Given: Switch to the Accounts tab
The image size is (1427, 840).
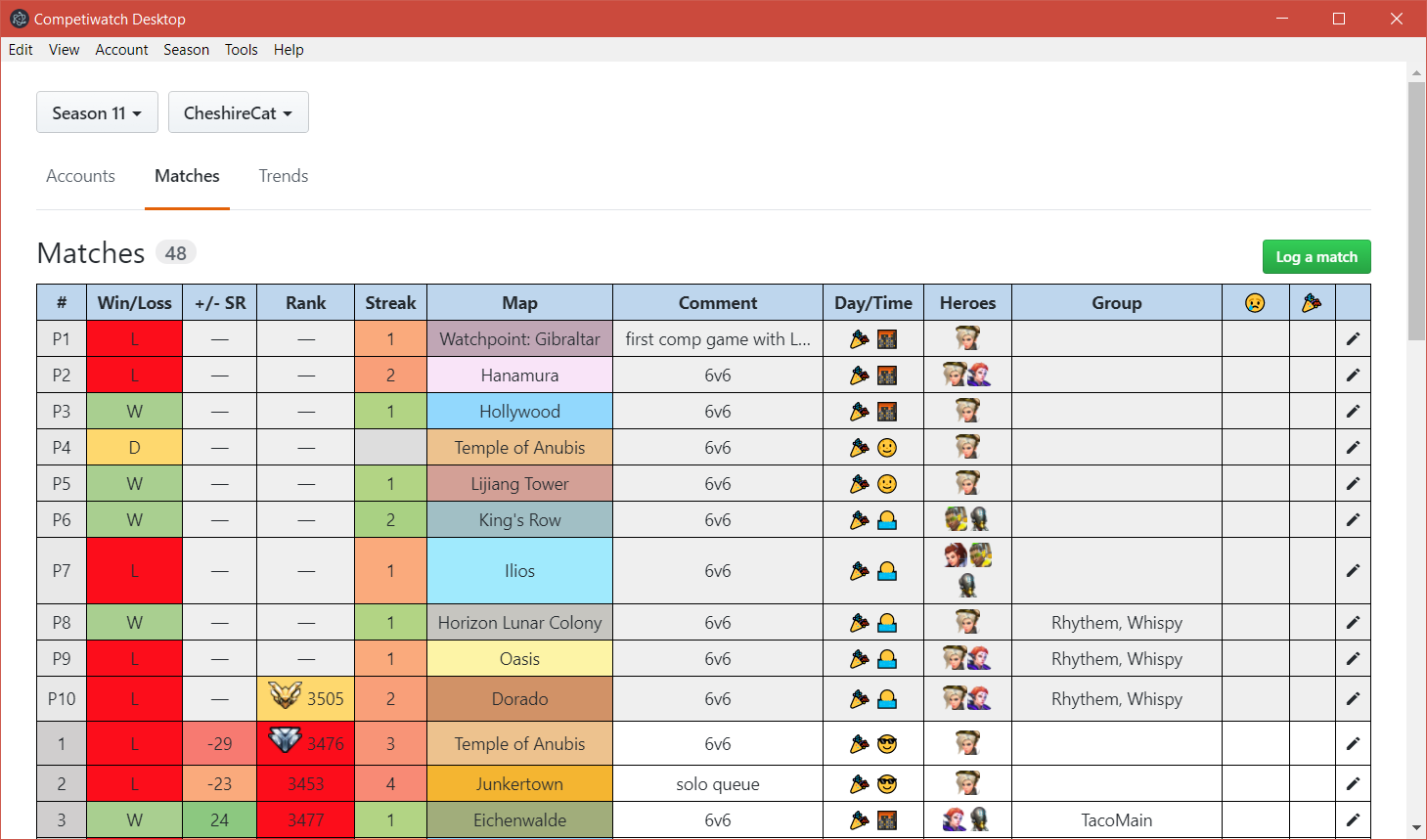Looking at the screenshot, I should [x=80, y=176].
